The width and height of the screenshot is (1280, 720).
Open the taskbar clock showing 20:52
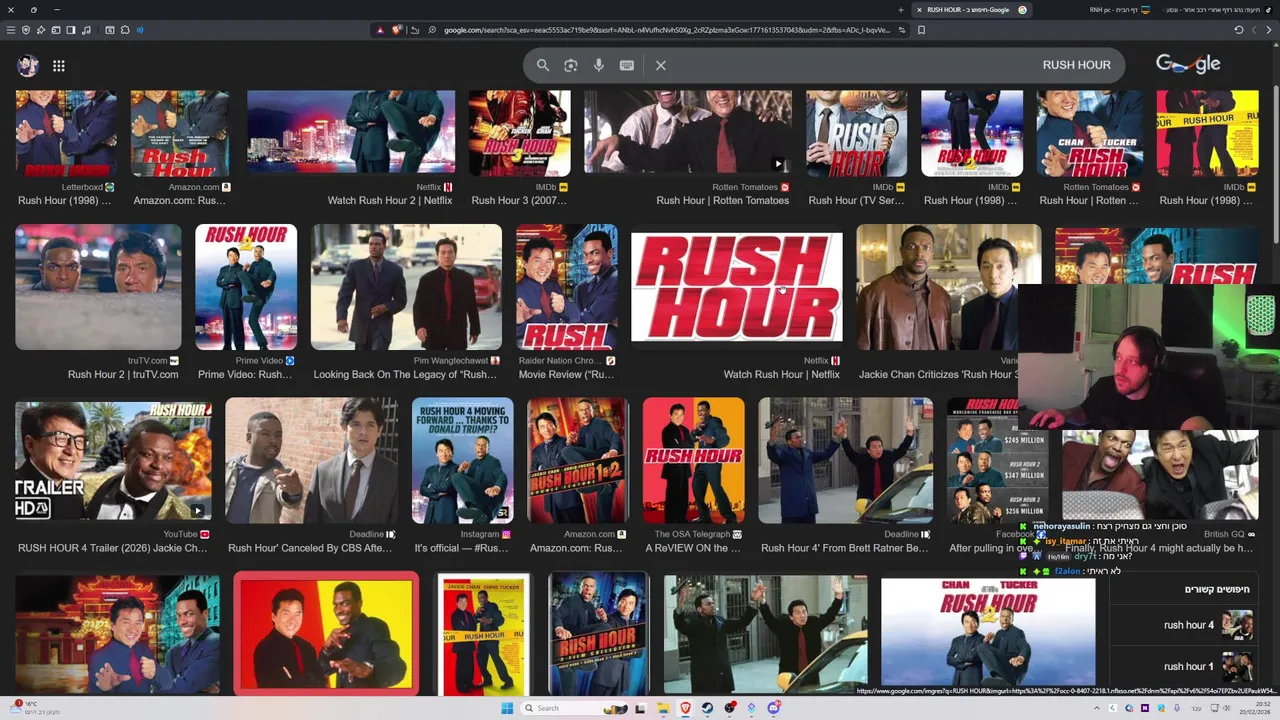(x=1255, y=708)
